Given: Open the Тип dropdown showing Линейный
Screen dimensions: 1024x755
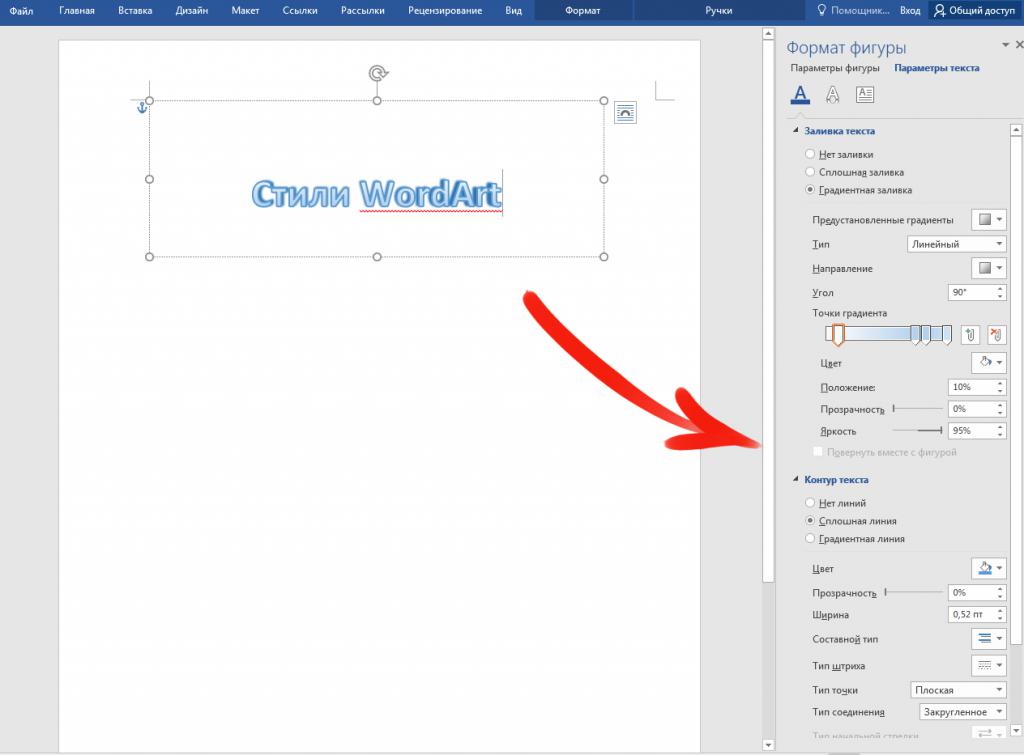Looking at the screenshot, I should pos(956,244).
